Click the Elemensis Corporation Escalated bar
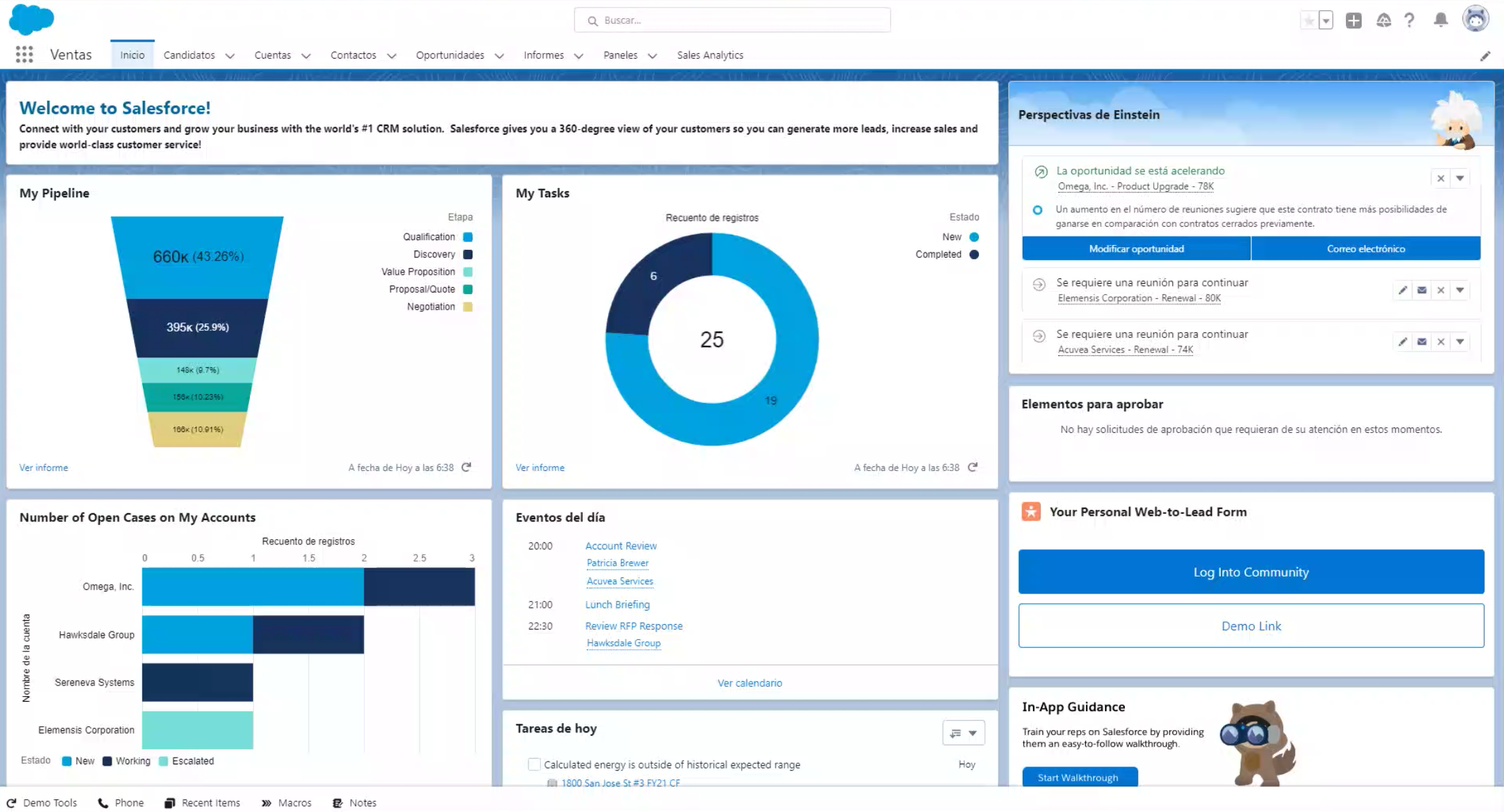 197,730
